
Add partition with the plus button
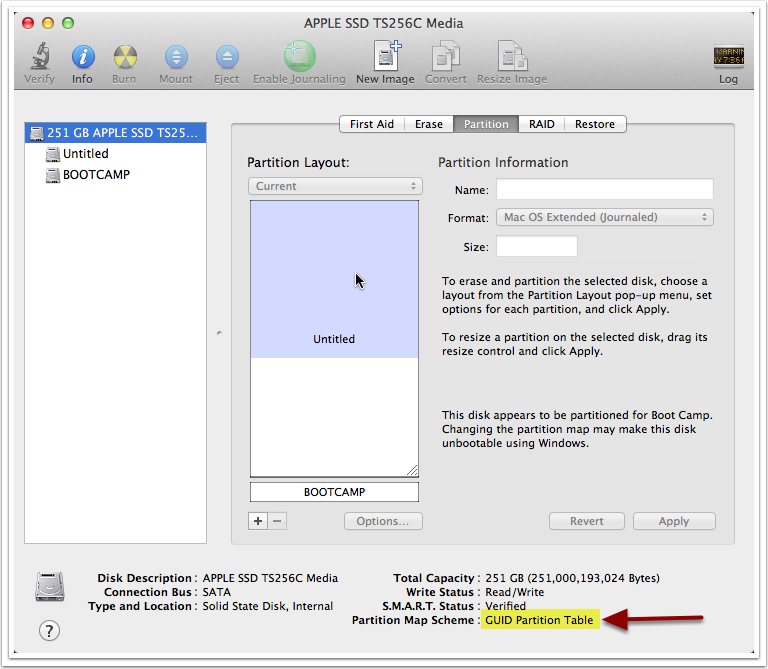(258, 521)
